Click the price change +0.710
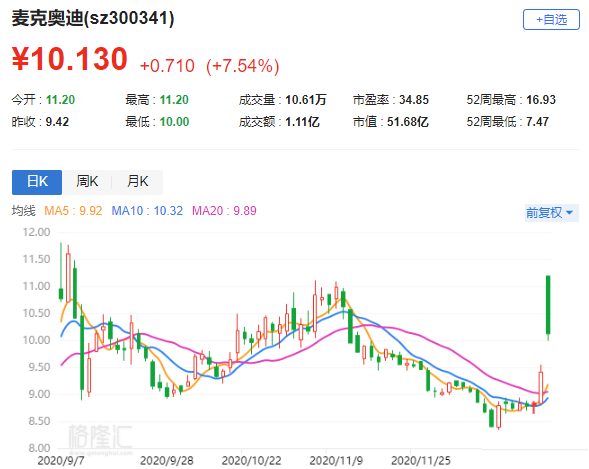This screenshot has width=589, height=469. click(x=167, y=66)
